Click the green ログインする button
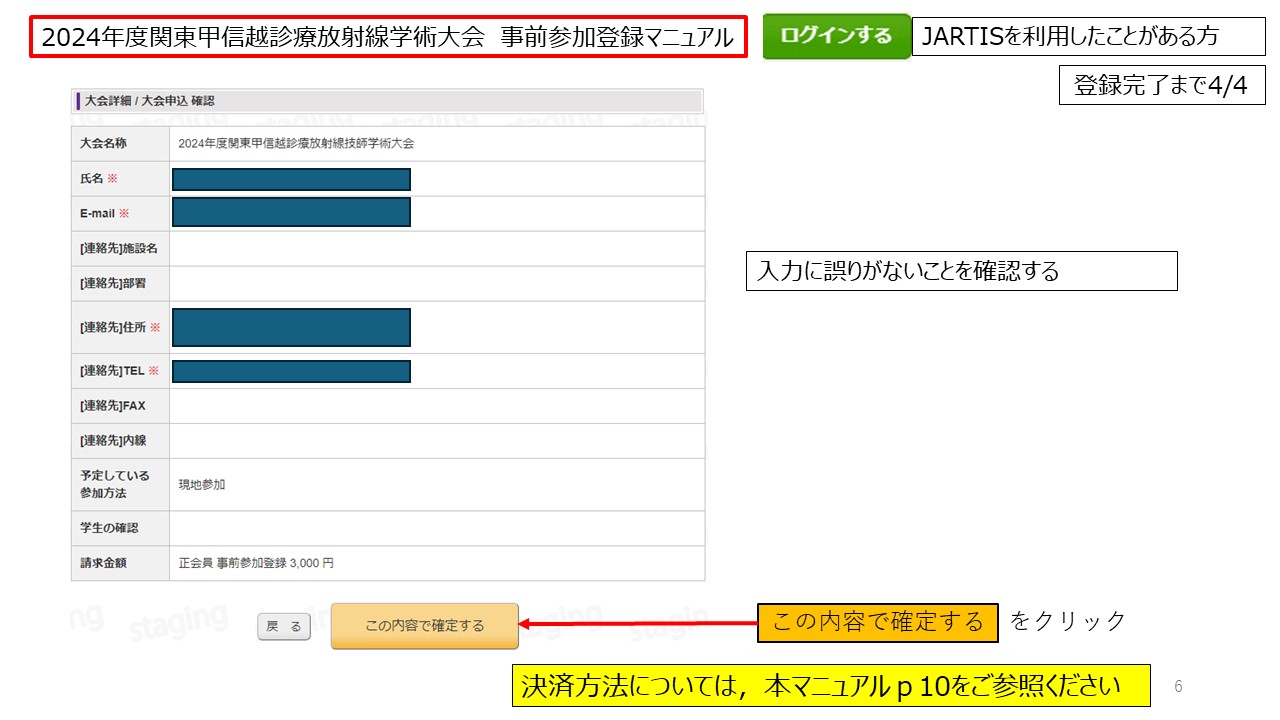The image size is (1280, 720). coord(836,36)
